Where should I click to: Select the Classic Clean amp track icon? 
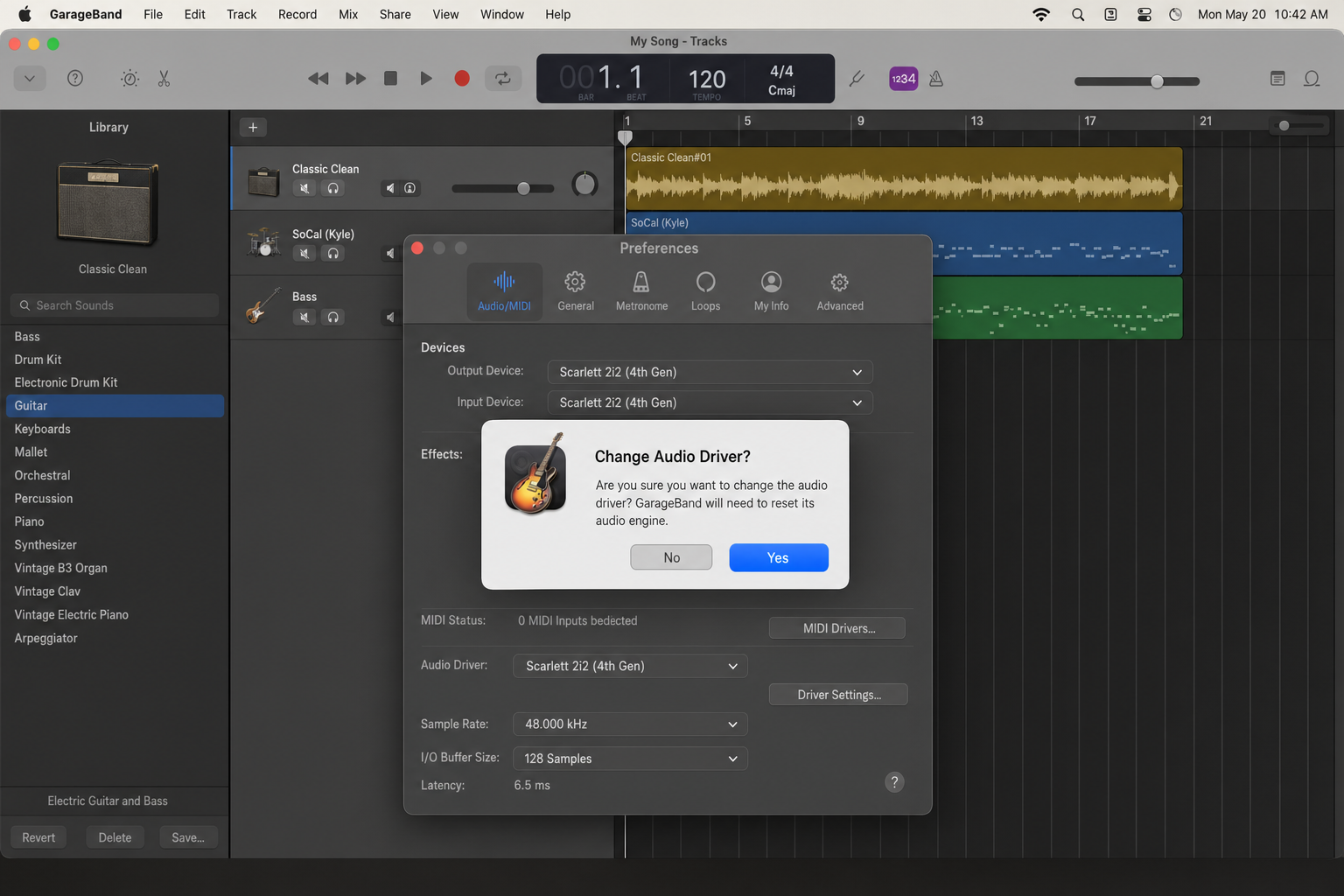[x=263, y=181]
